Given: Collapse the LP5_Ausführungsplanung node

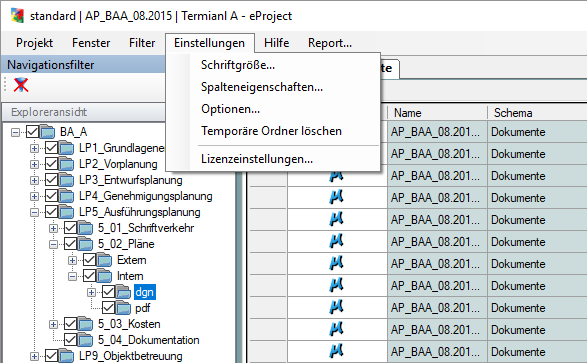Looking at the screenshot, I should pyautogui.click(x=34, y=212).
